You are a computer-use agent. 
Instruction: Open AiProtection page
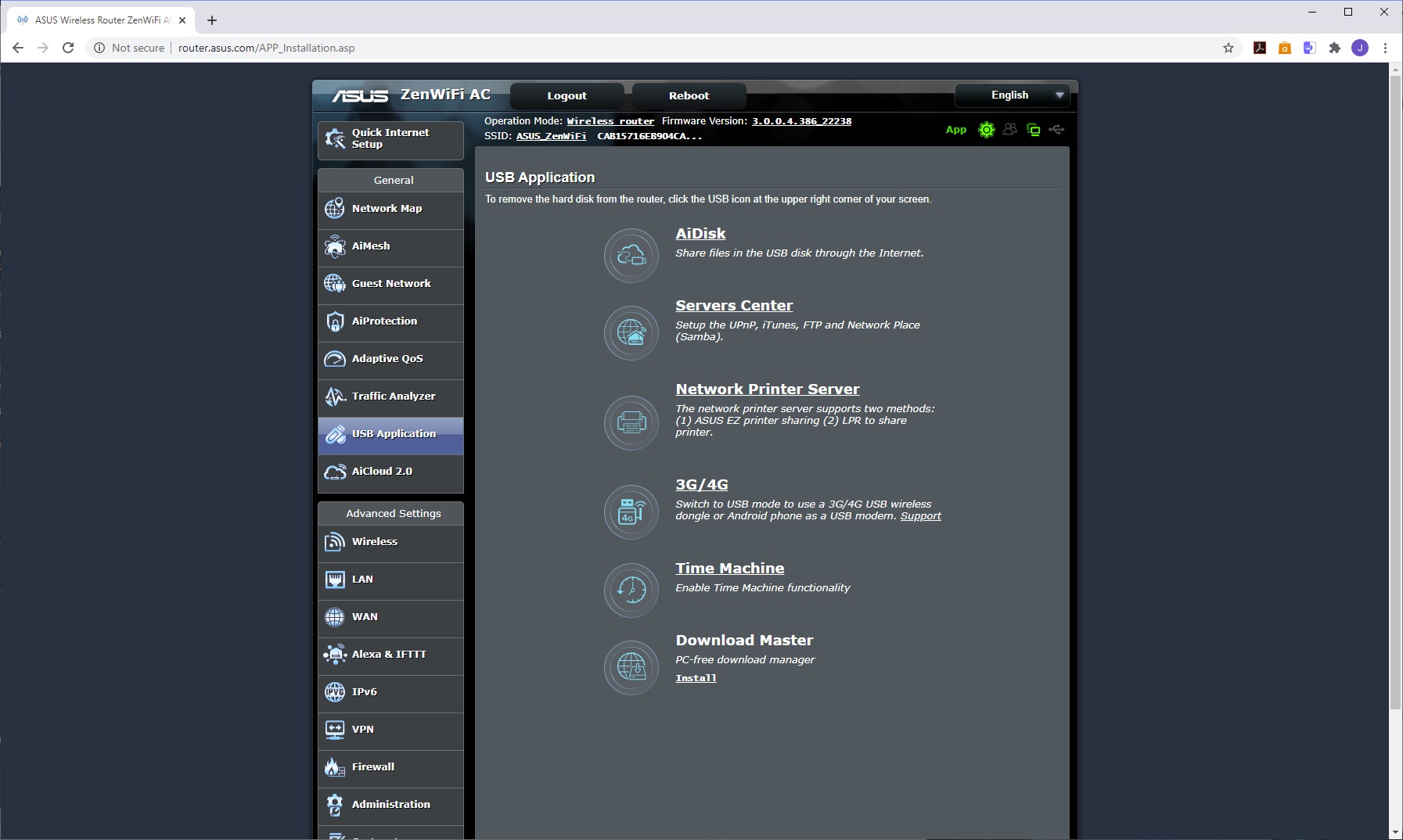pyautogui.click(x=390, y=321)
